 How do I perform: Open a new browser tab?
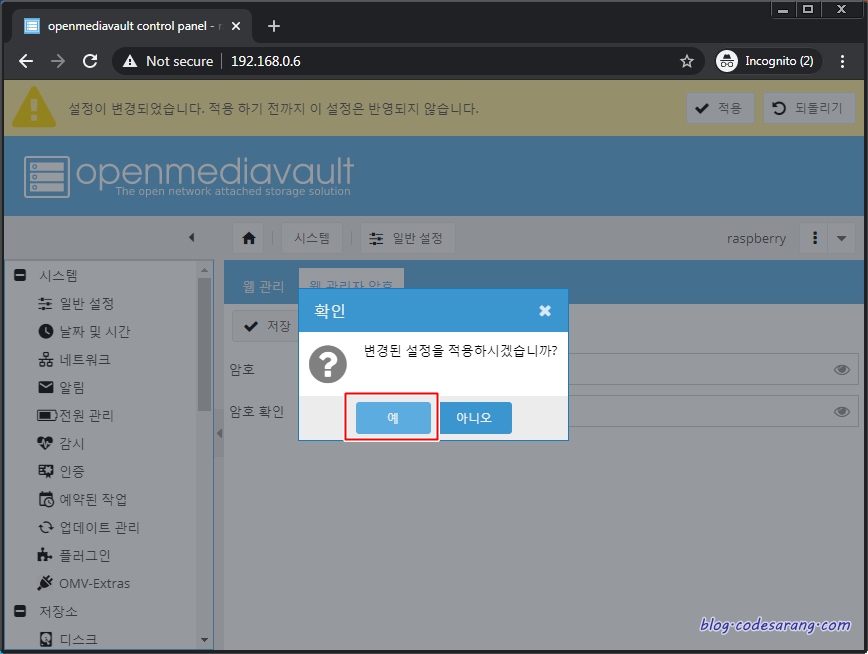(x=273, y=26)
